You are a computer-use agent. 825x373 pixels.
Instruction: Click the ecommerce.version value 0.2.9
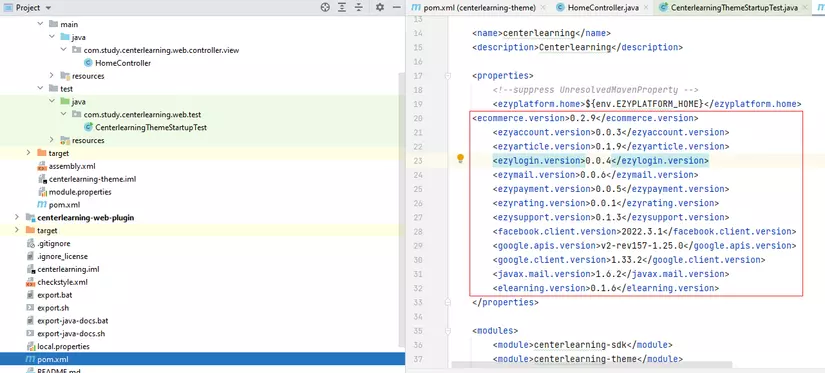[583, 118]
